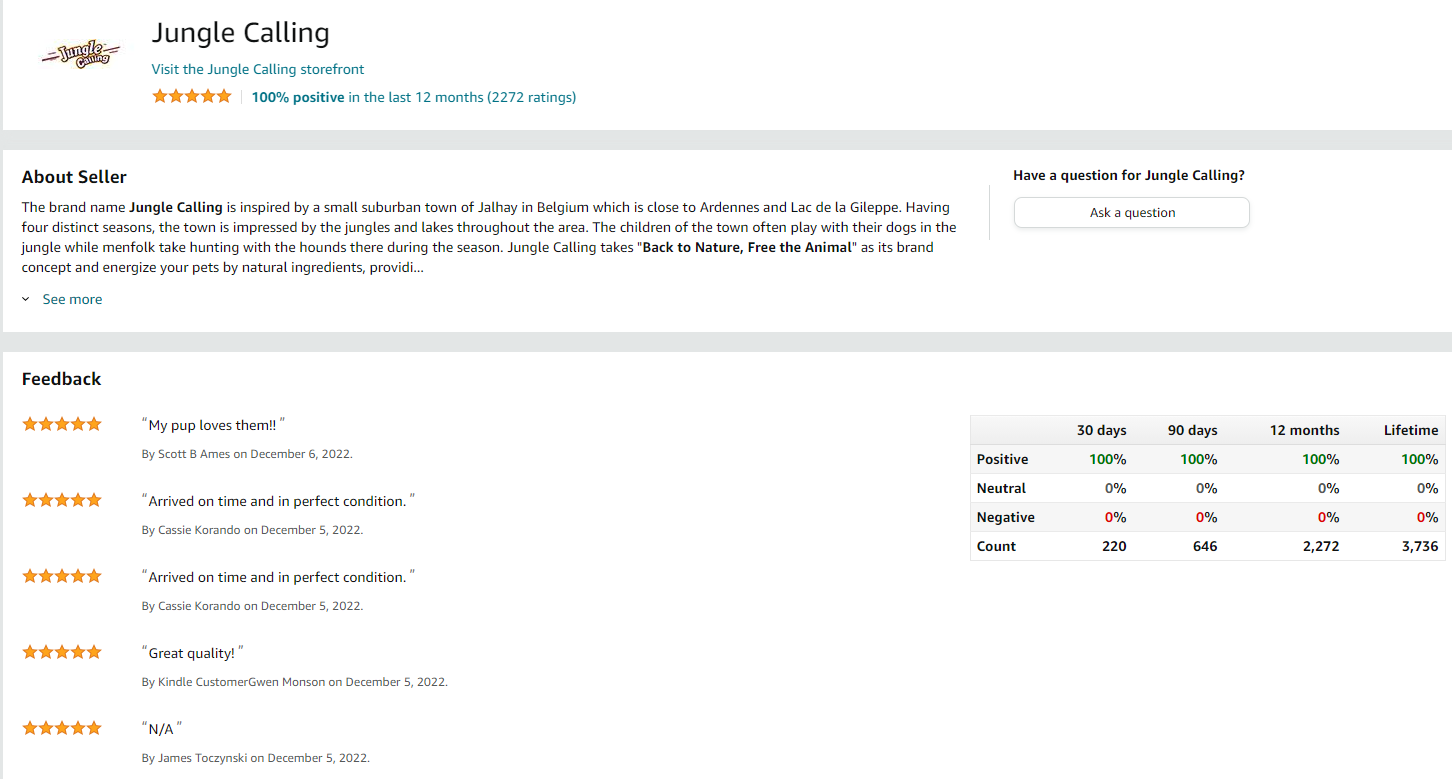Select the 'N/A' feedback text

click(162, 729)
